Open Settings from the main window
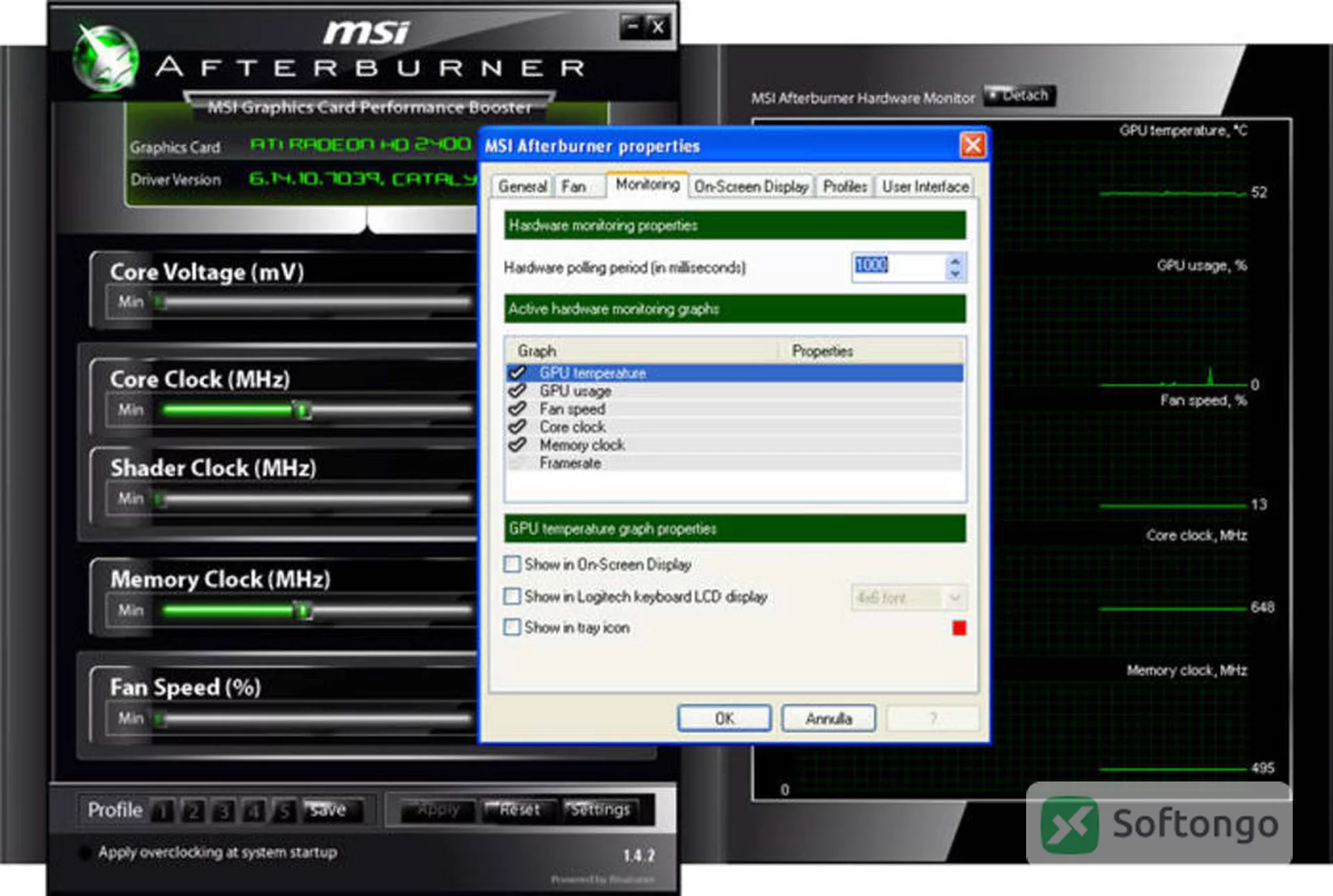 [599, 810]
